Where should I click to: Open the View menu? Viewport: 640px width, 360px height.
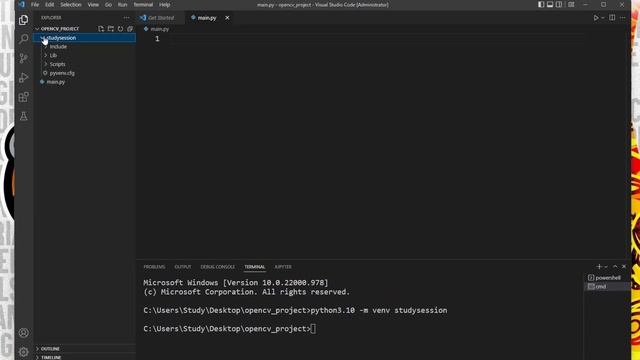click(93, 4)
